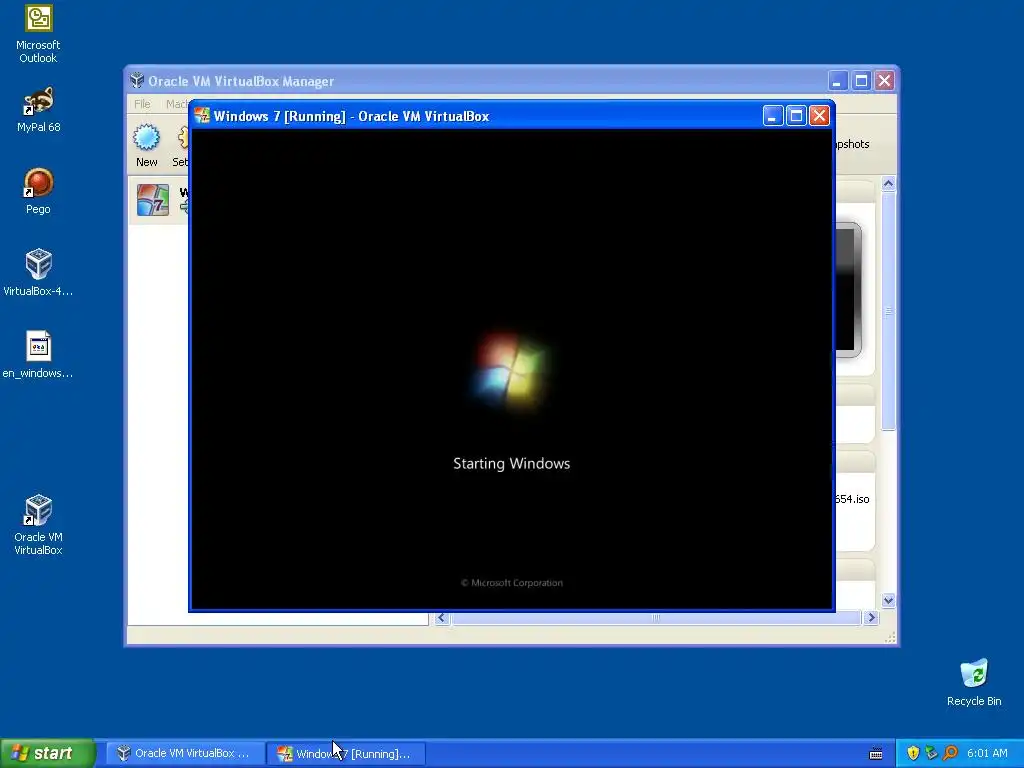
Task: Click the 6:01 AM system clock
Action: click(987, 753)
